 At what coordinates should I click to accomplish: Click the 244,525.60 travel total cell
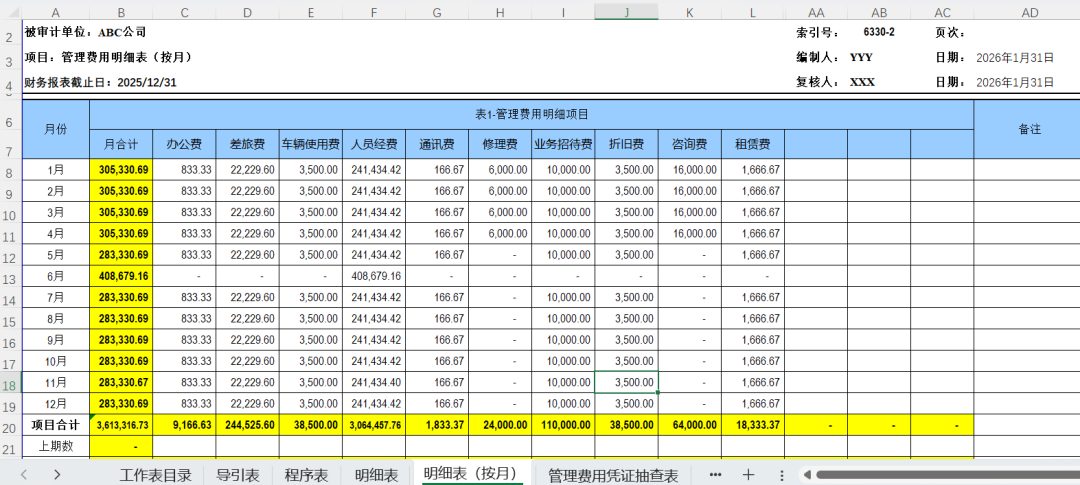tap(247, 426)
